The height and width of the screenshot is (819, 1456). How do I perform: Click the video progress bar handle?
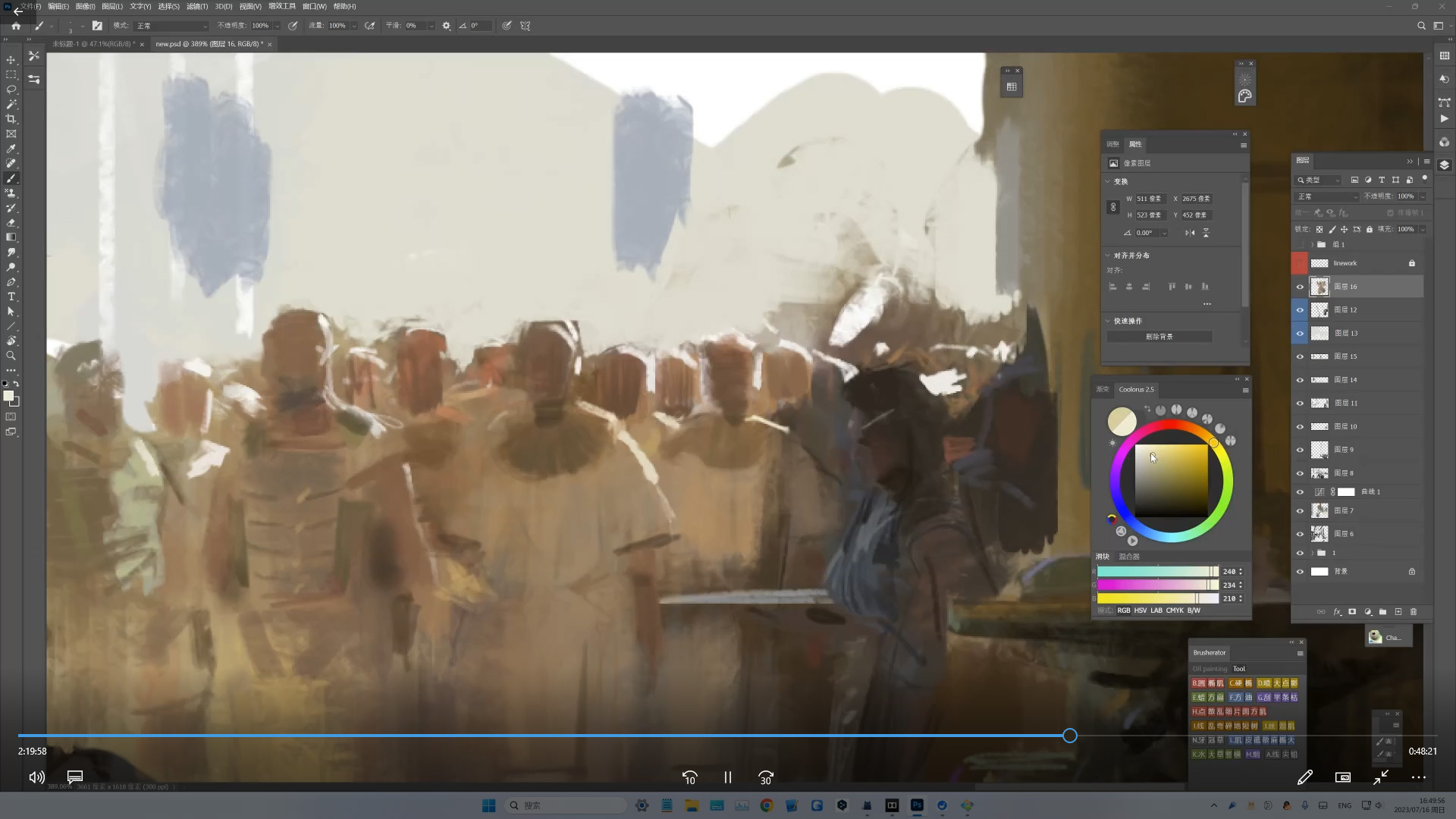(x=1070, y=736)
